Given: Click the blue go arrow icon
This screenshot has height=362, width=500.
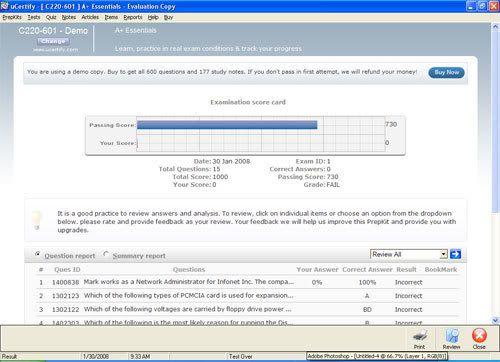Looking at the screenshot, I should coord(455,254).
